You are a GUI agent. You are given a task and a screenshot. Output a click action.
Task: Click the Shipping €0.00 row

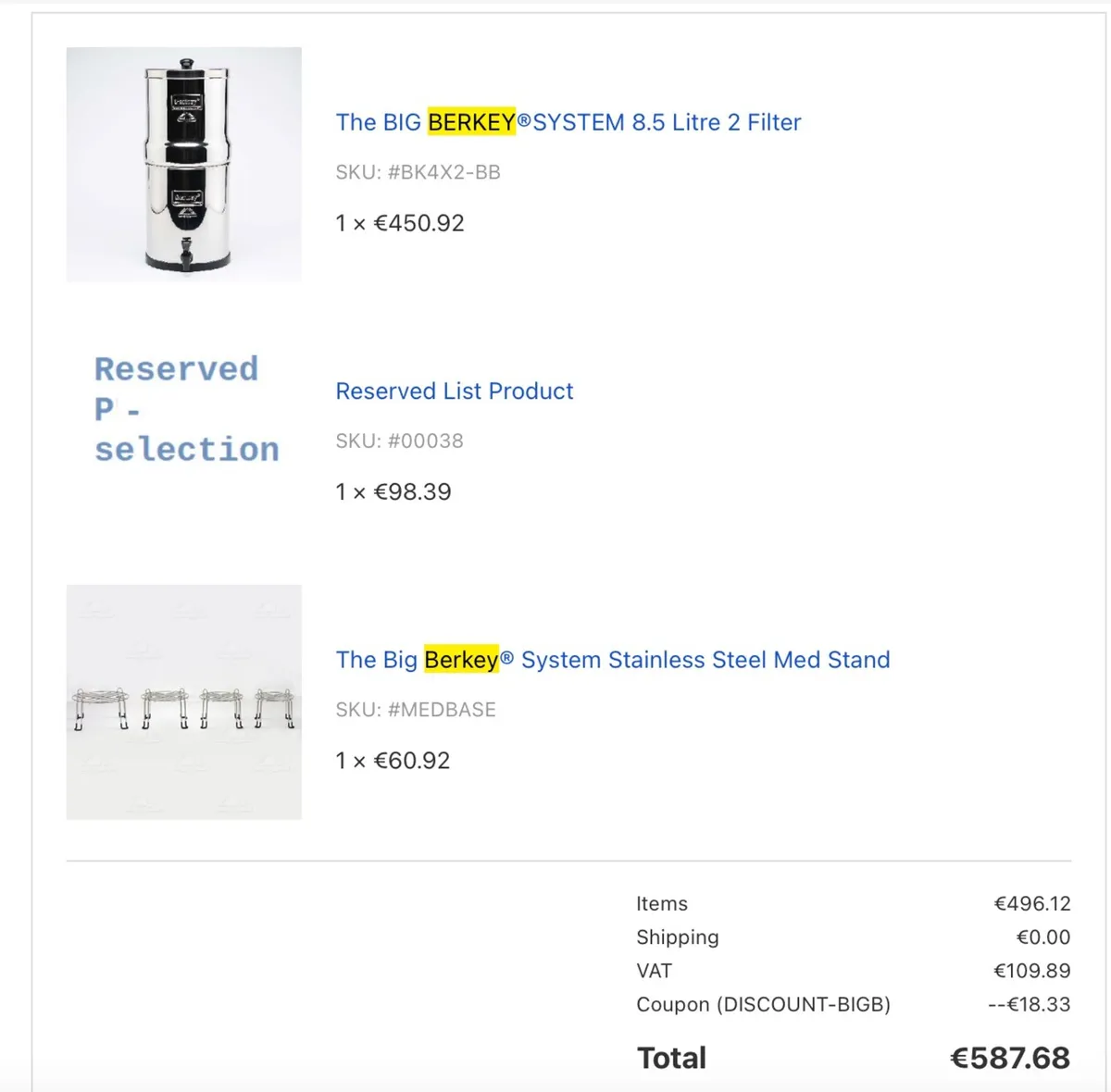(x=852, y=937)
